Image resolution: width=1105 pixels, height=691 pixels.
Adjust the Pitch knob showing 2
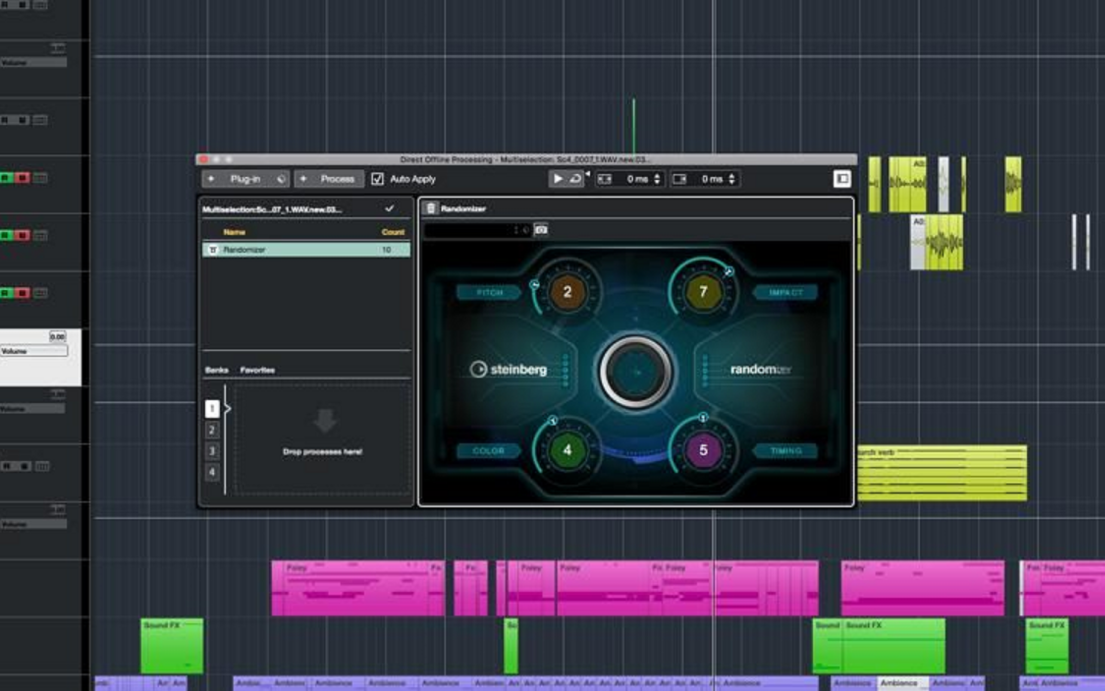[x=567, y=292]
